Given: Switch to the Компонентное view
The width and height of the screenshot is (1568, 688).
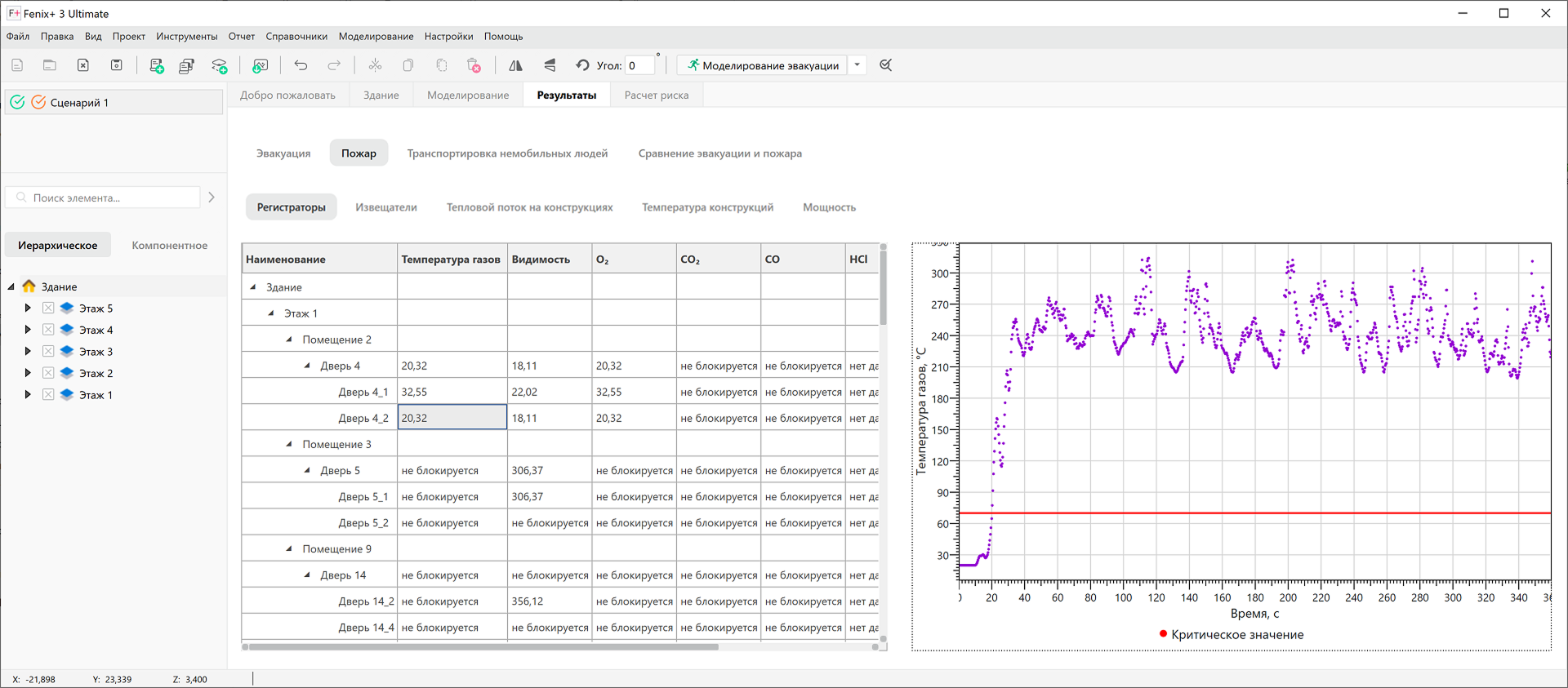Looking at the screenshot, I should (x=170, y=245).
